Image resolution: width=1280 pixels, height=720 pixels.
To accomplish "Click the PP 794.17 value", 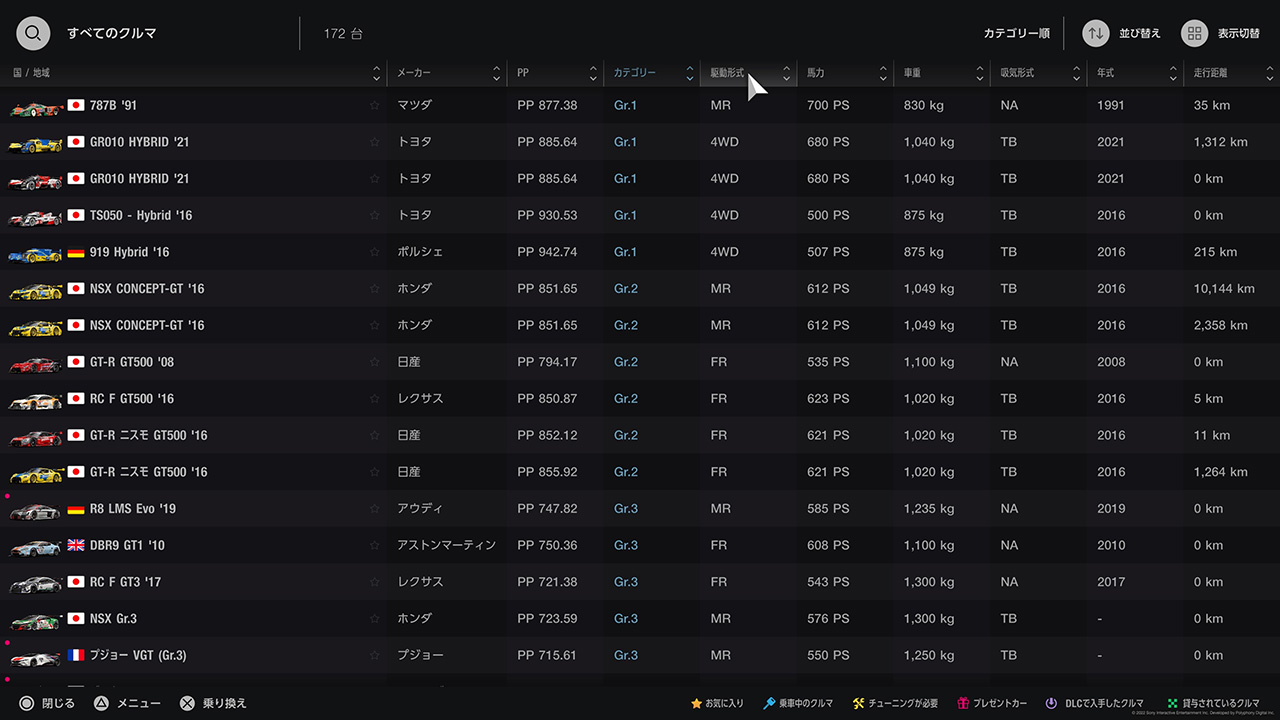I will tap(547, 362).
